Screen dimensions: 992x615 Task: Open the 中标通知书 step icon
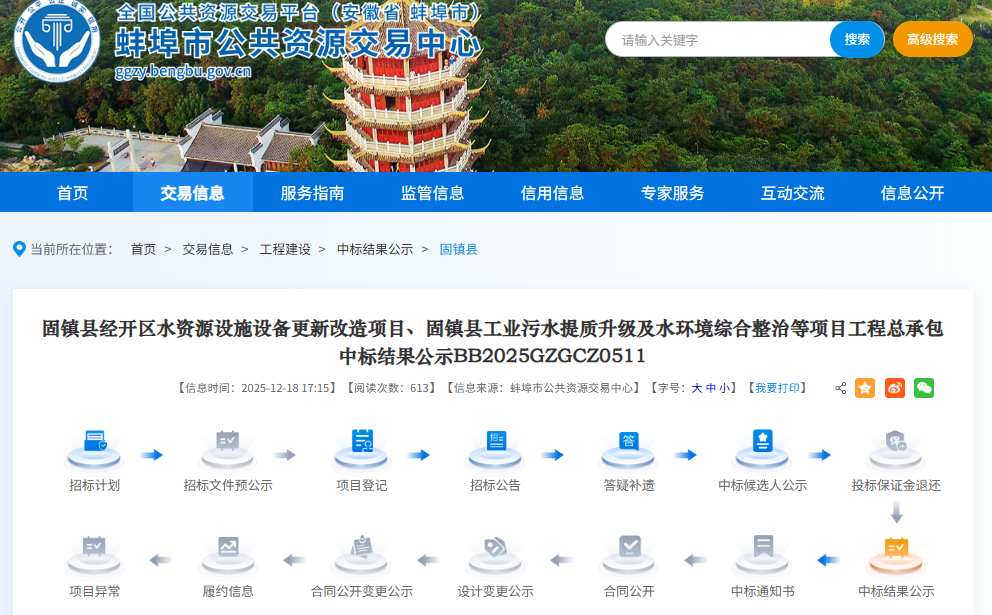[x=762, y=553]
